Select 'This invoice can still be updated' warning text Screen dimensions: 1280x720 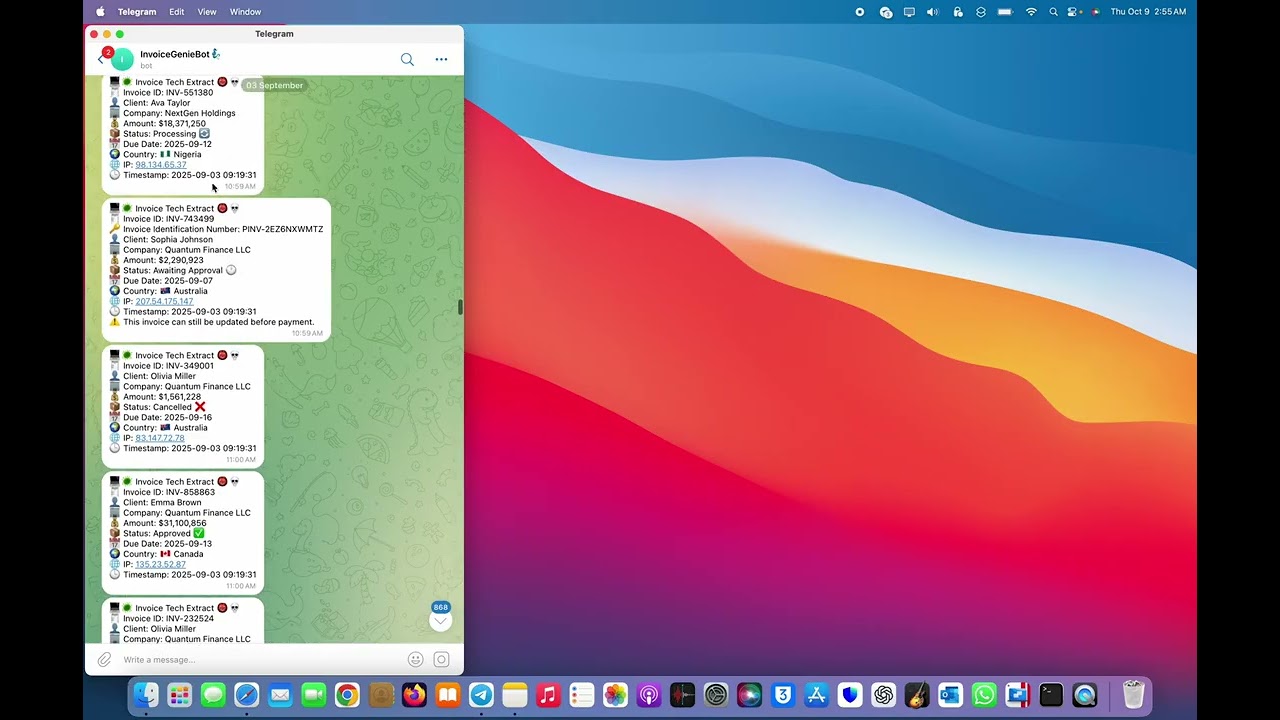219,322
